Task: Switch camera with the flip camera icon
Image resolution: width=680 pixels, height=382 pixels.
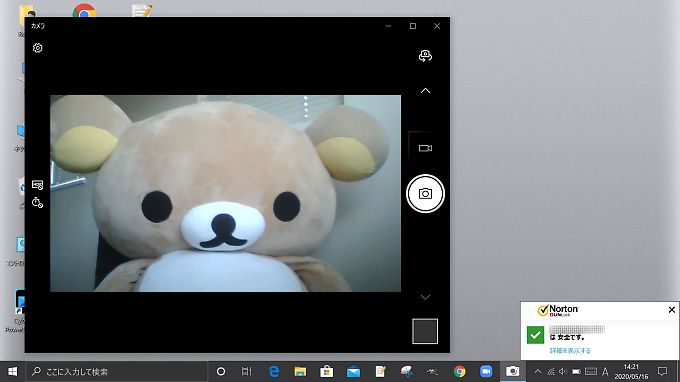Action: (425, 56)
